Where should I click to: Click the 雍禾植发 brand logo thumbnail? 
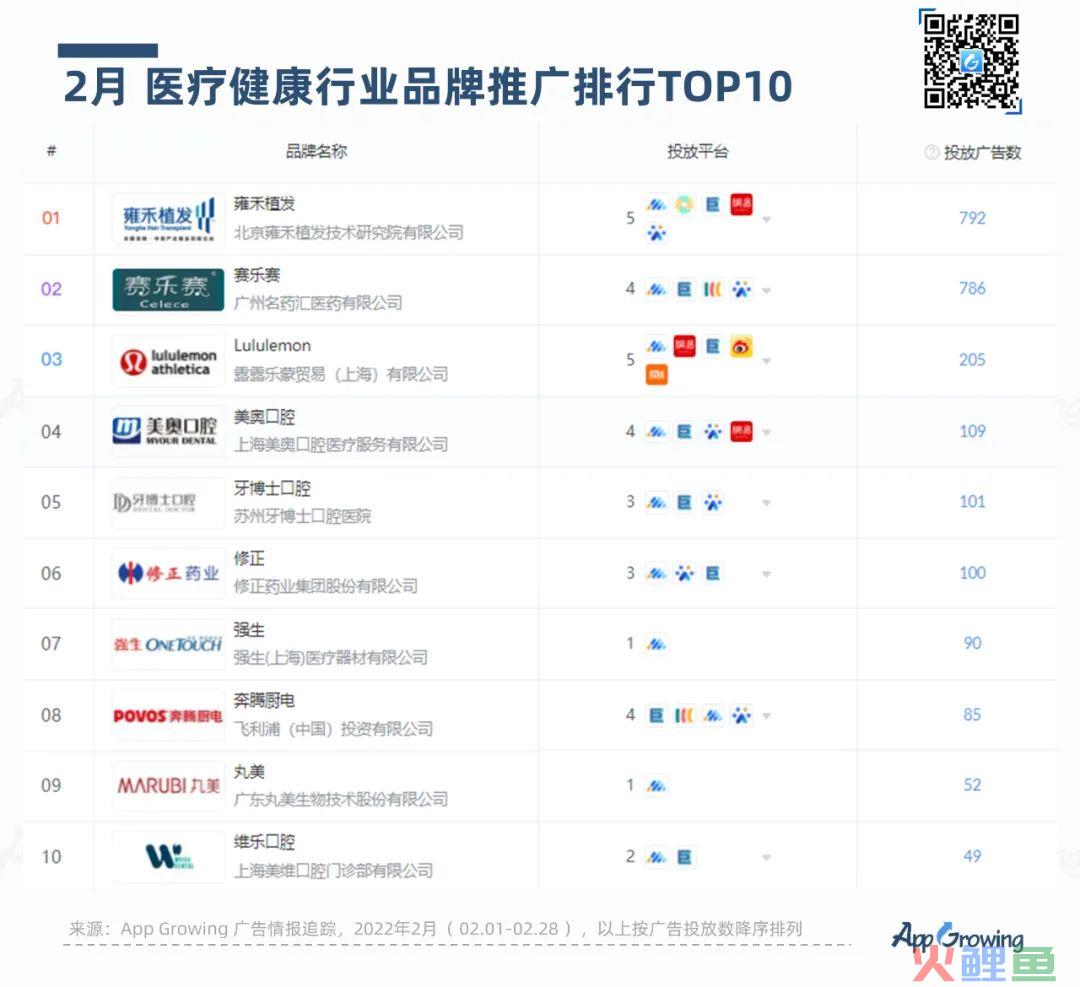point(168,218)
